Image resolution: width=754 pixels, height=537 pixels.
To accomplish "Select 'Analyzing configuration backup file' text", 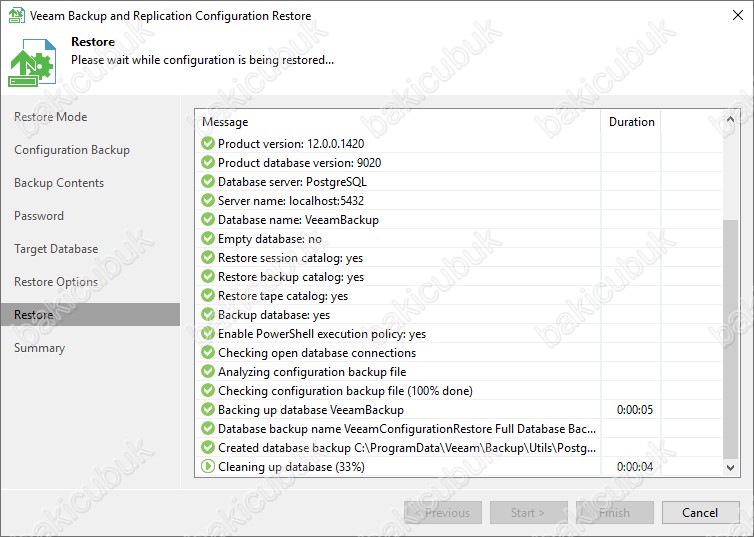I will coord(312,372).
